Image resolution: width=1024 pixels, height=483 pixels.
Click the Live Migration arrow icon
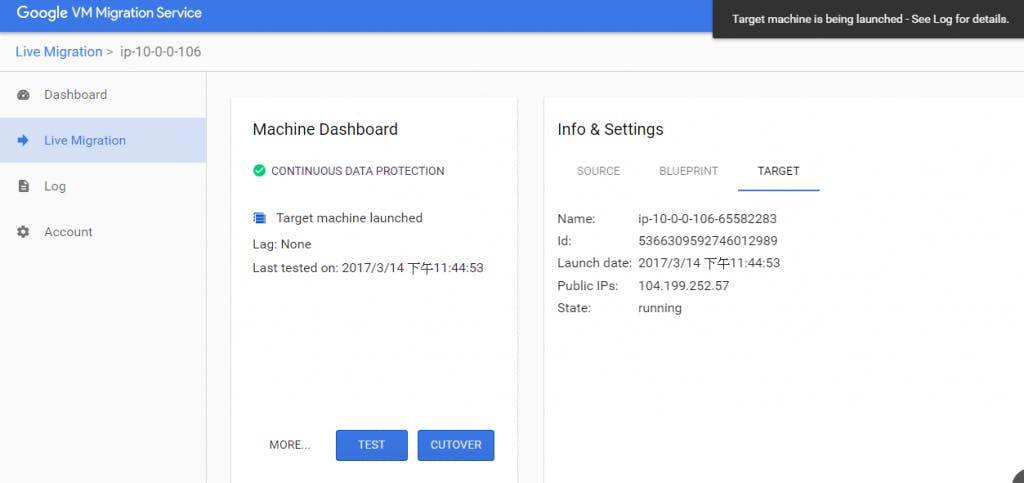24,141
